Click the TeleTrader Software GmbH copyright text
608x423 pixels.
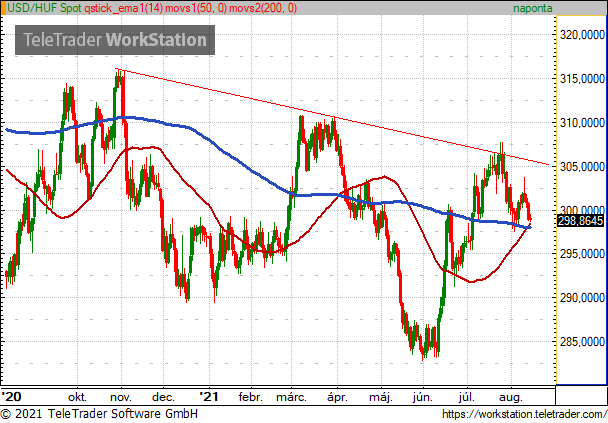click(x=99, y=414)
